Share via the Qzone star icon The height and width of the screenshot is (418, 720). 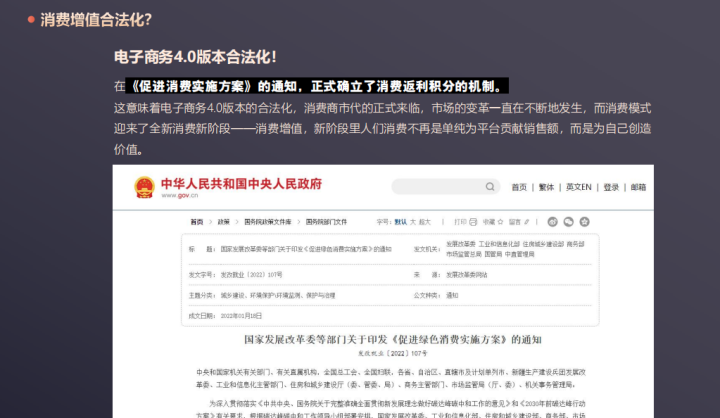point(584,222)
